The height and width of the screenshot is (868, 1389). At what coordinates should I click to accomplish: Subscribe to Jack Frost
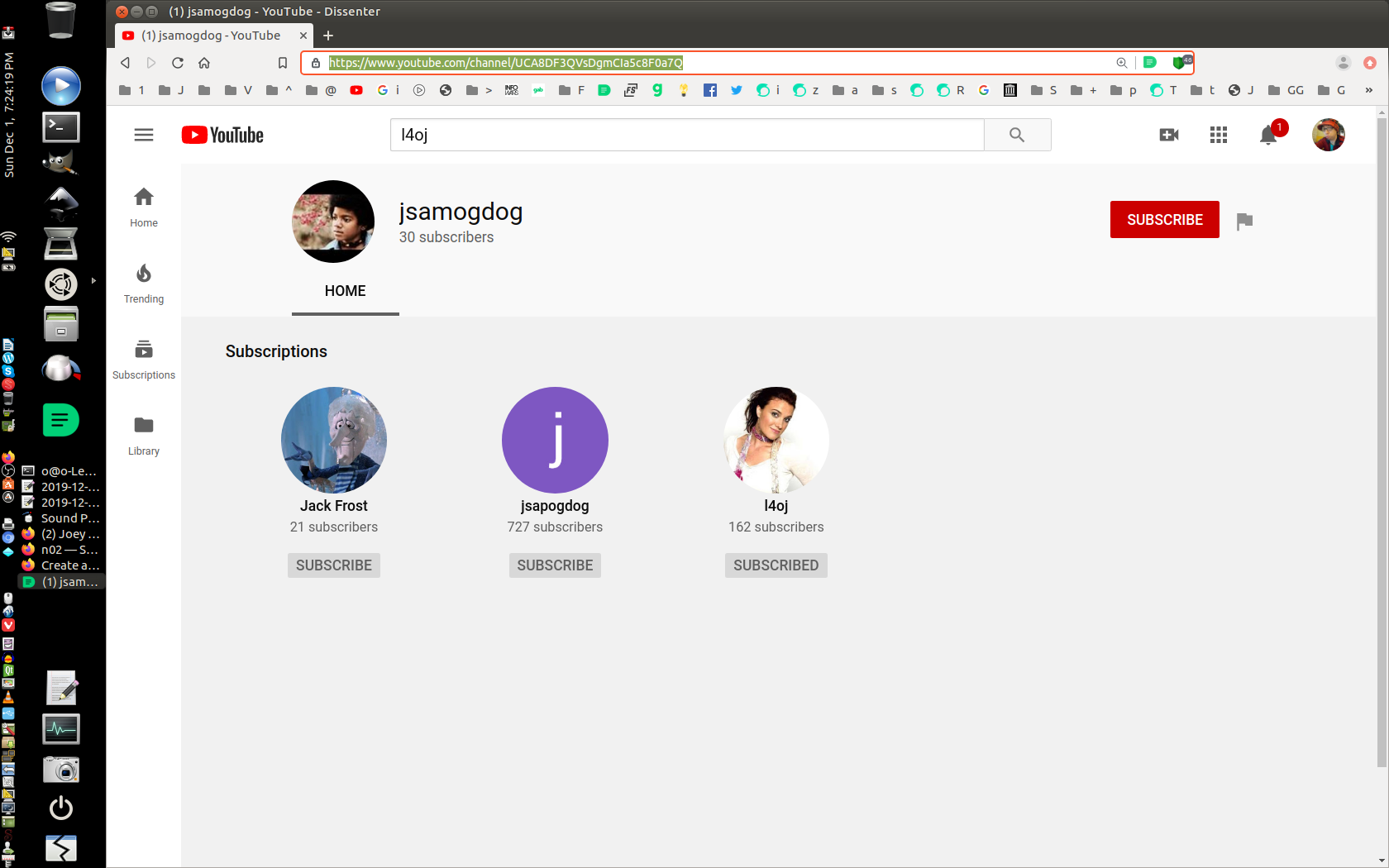334,565
